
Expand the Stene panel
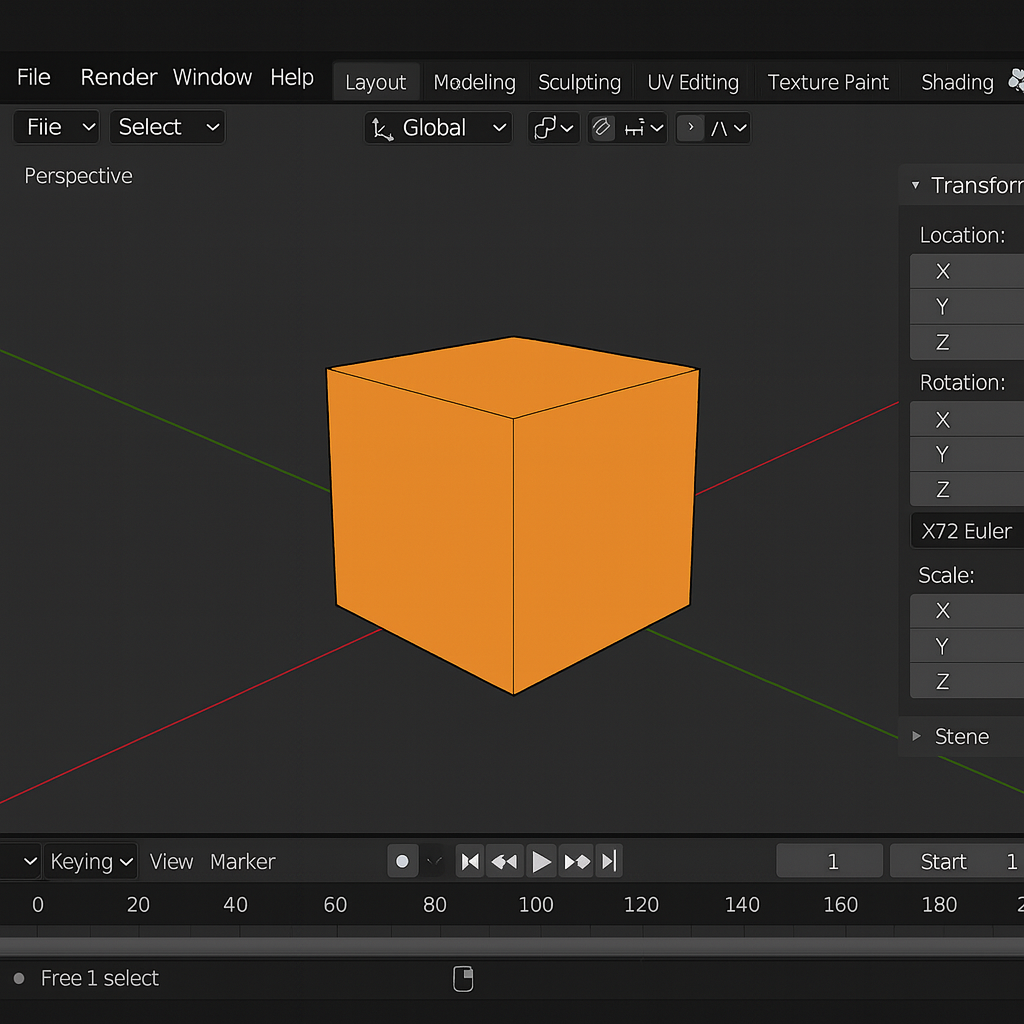(x=916, y=736)
